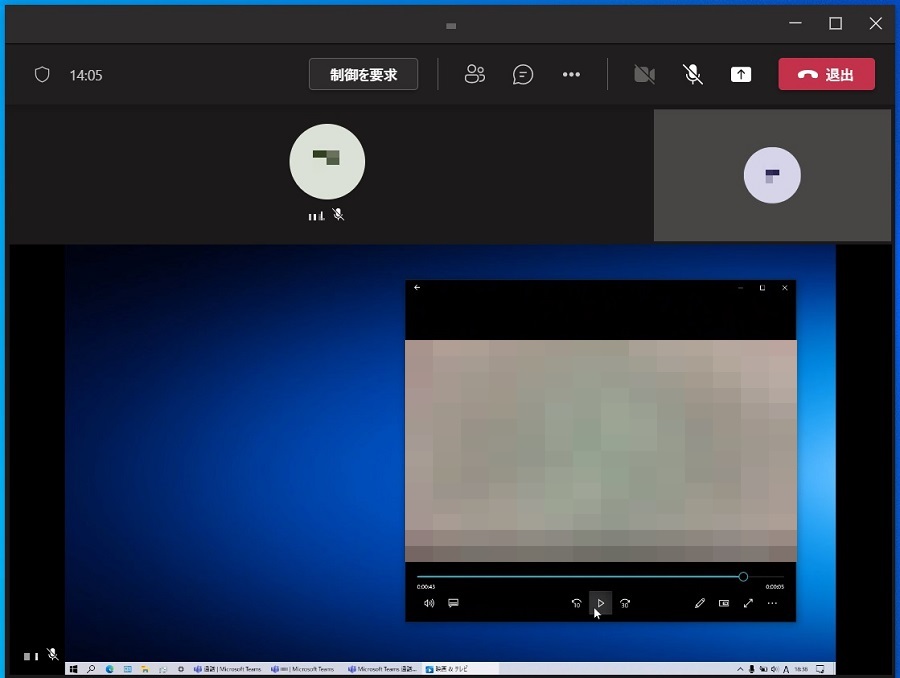Click the 制御を要求 (request control) button
This screenshot has height=678, width=900.
(363, 75)
